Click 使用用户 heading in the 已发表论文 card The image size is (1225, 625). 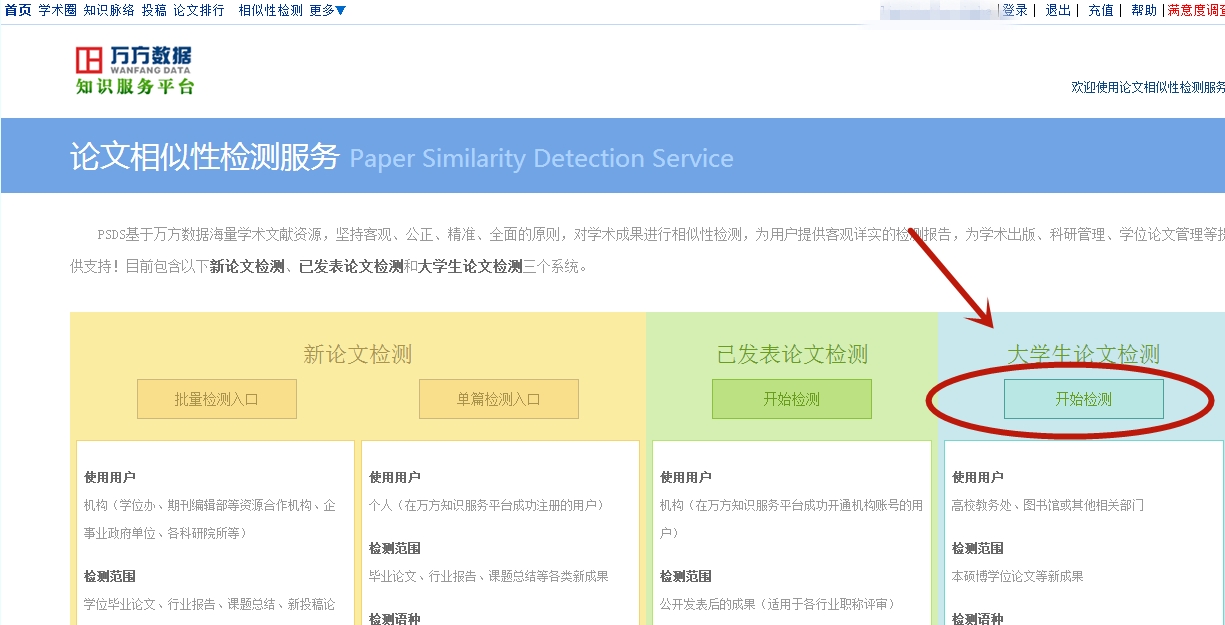[686, 477]
